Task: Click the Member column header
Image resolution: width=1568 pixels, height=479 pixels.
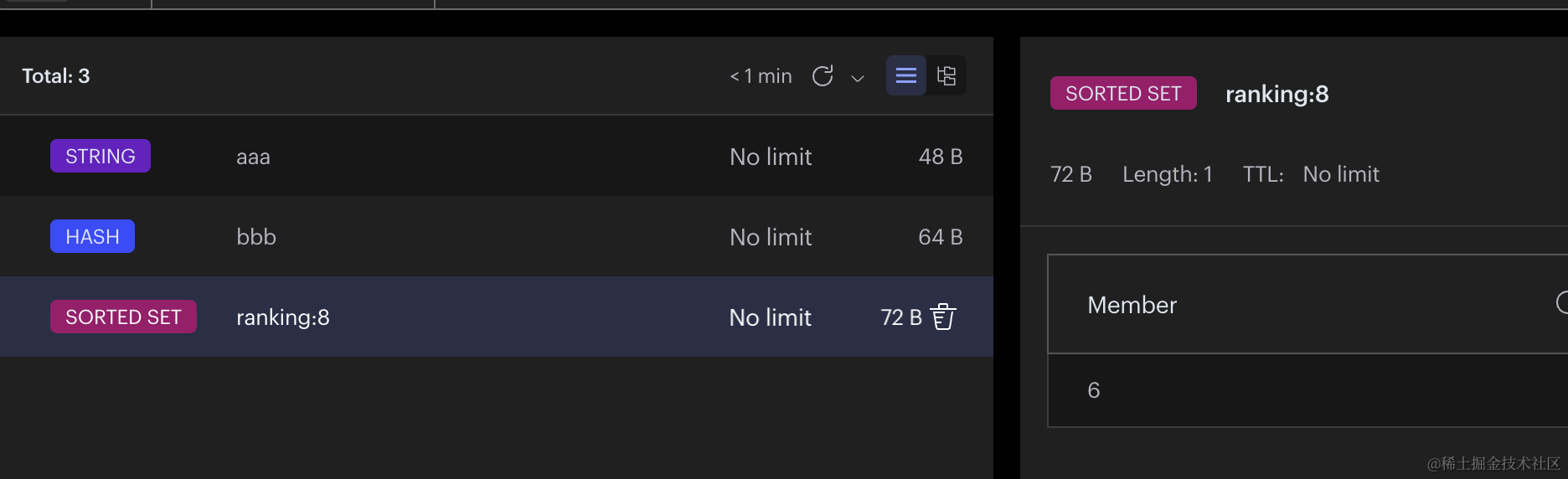Action: 1132,305
